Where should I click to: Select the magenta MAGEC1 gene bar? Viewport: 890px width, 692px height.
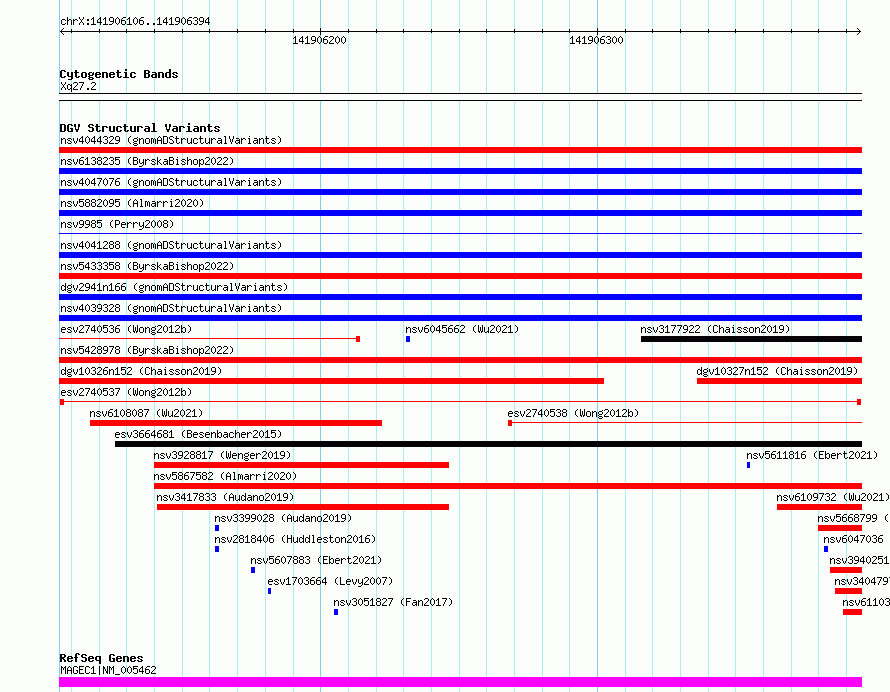point(460,682)
